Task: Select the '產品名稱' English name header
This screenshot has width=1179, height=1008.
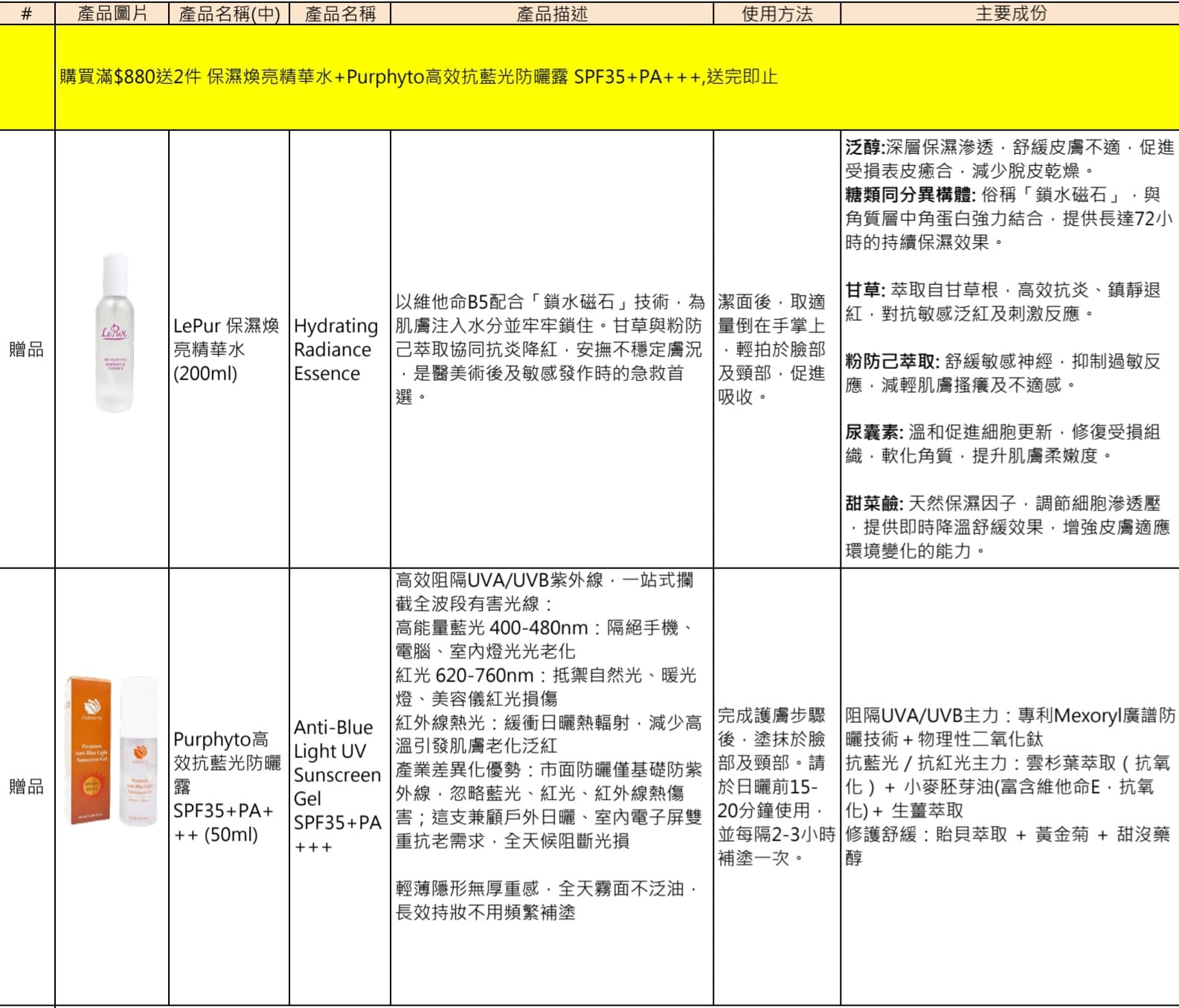Action: click(x=340, y=13)
